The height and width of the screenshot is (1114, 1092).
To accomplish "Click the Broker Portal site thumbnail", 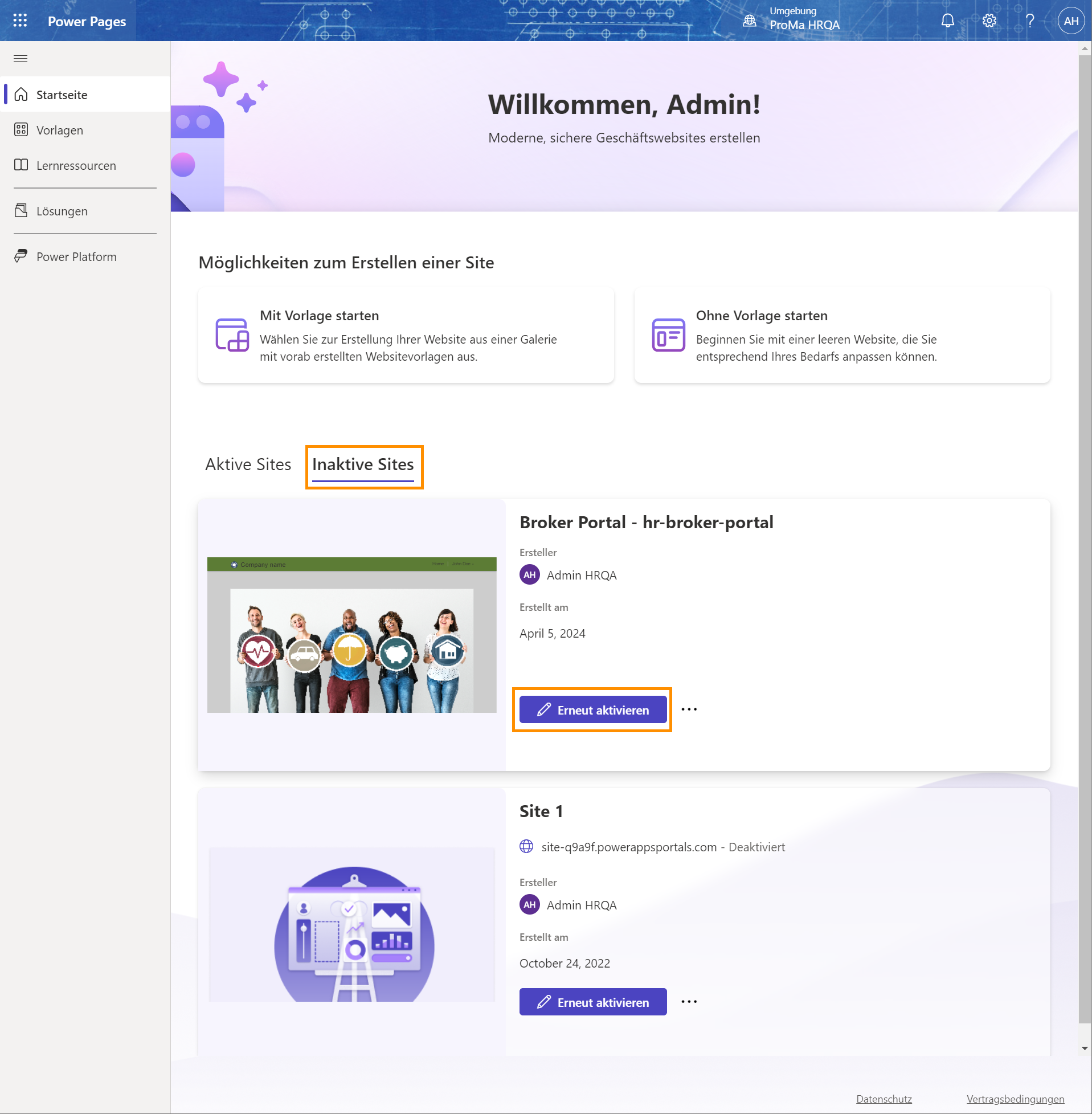I will [x=351, y=634].
